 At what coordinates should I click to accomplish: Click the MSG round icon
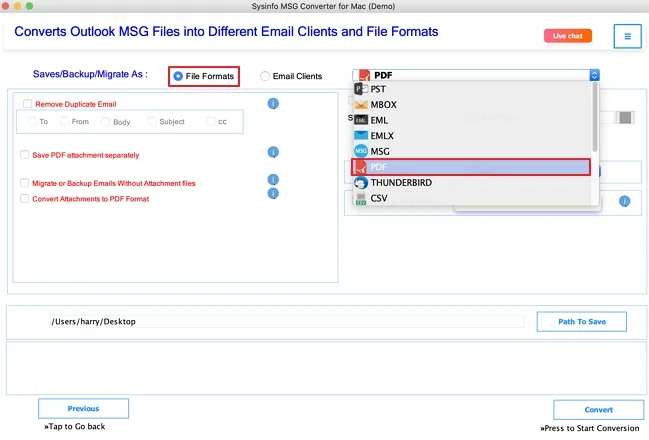point(361,151)
